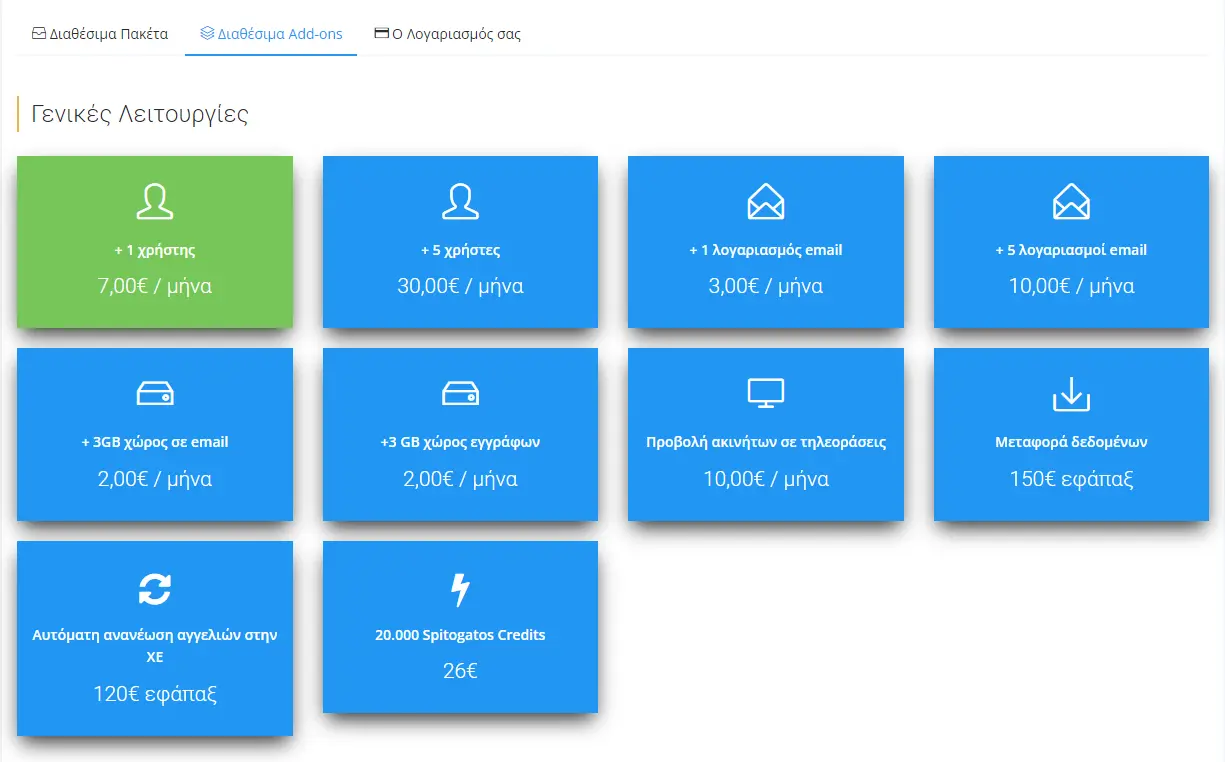Click the download icon for Μεταφορά δεδομένων
The image size is (1225, 762).
coord(1071,394)
